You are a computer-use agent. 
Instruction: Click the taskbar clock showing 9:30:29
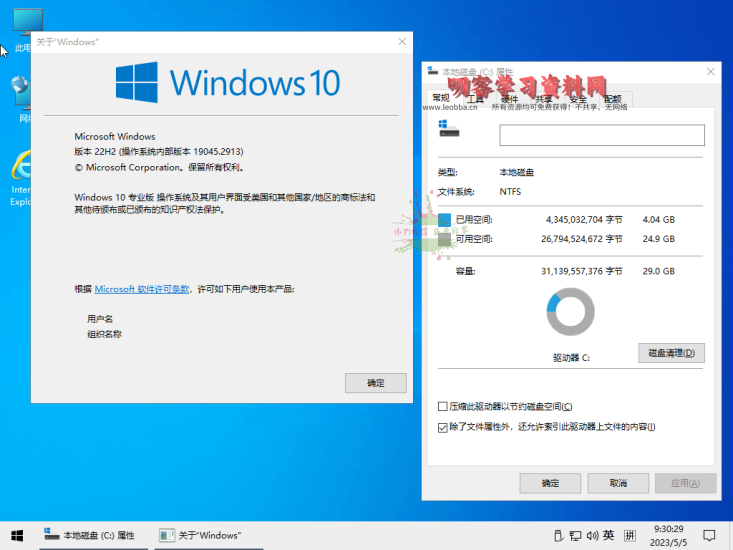(668, 536)
